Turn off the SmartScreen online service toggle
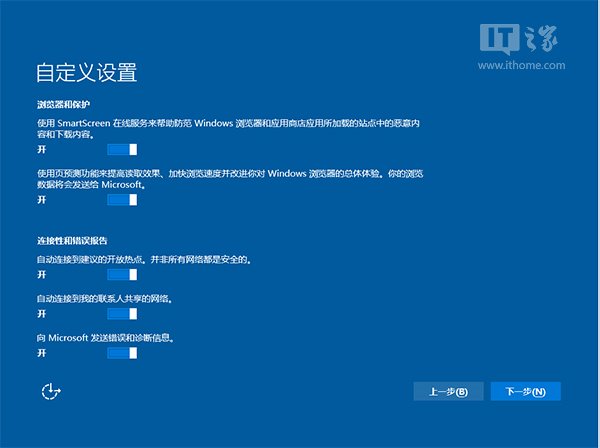The height and width of the screenshot is (448, 600). click(120, 148)
